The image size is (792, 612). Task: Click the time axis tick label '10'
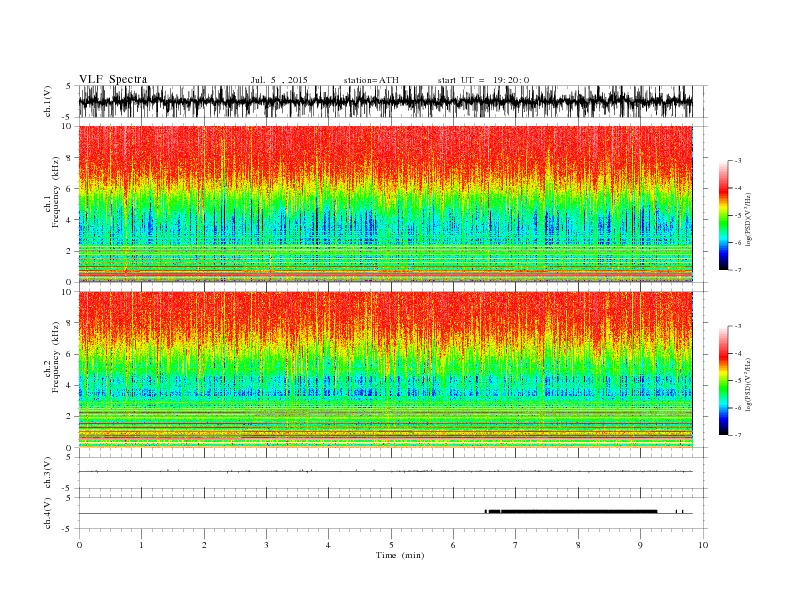703,545
